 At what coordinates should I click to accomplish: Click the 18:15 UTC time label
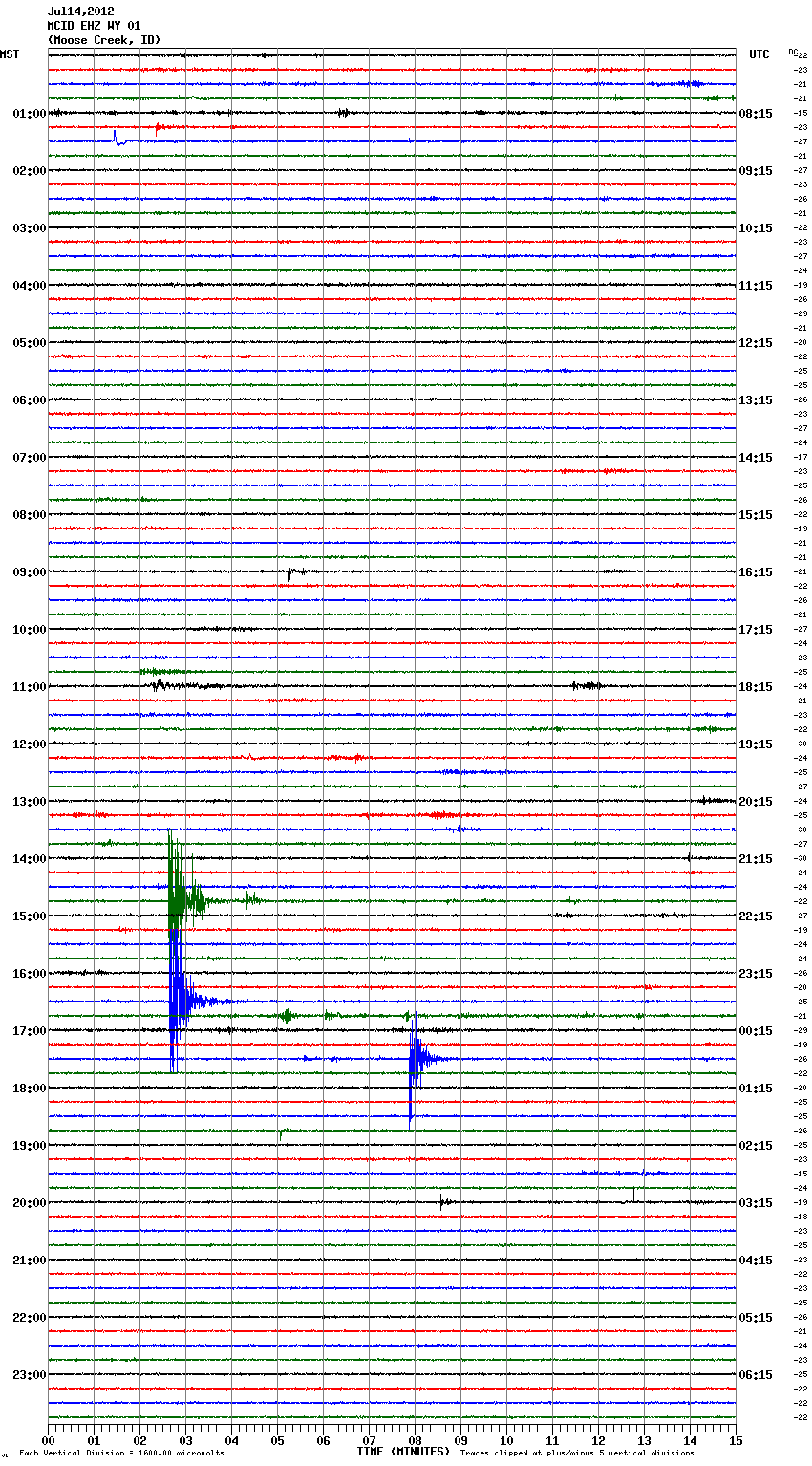[x=756, y=687]
